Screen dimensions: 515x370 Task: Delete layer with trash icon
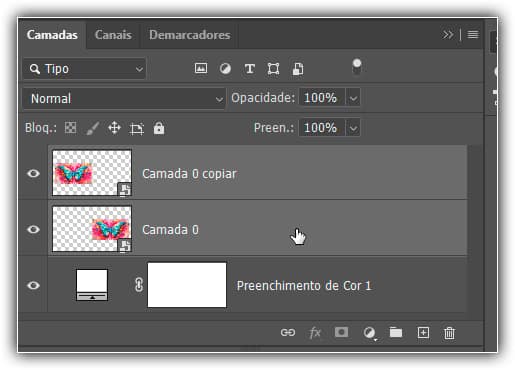tap(449, 333)
